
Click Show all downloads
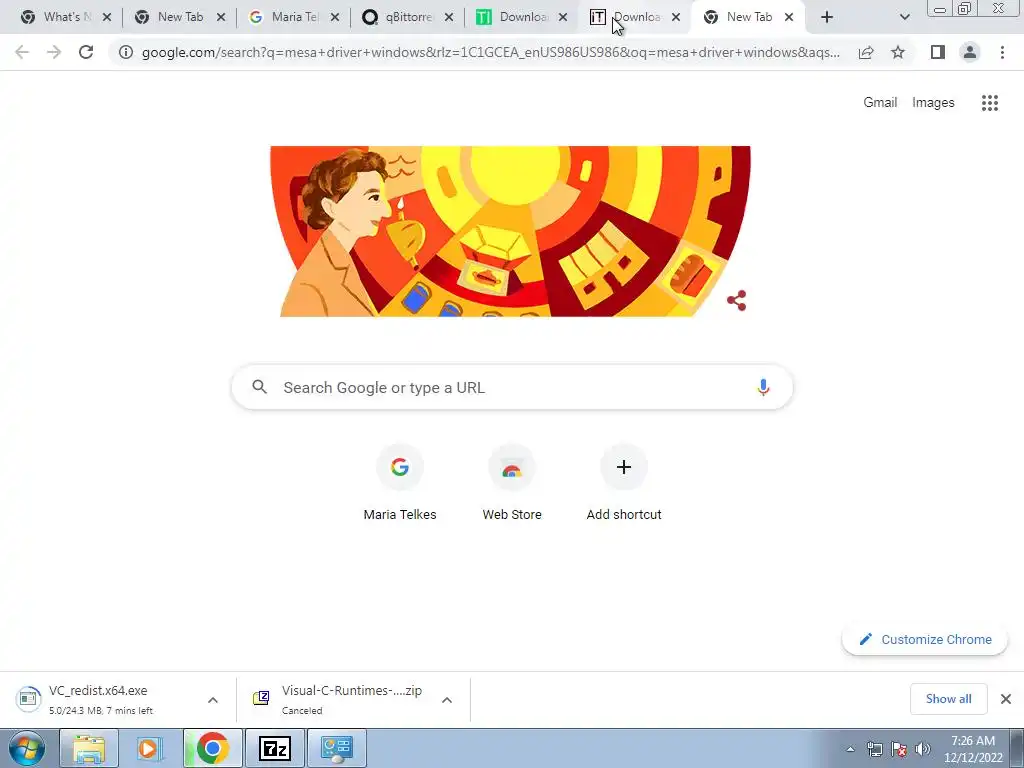pos(948,699)
